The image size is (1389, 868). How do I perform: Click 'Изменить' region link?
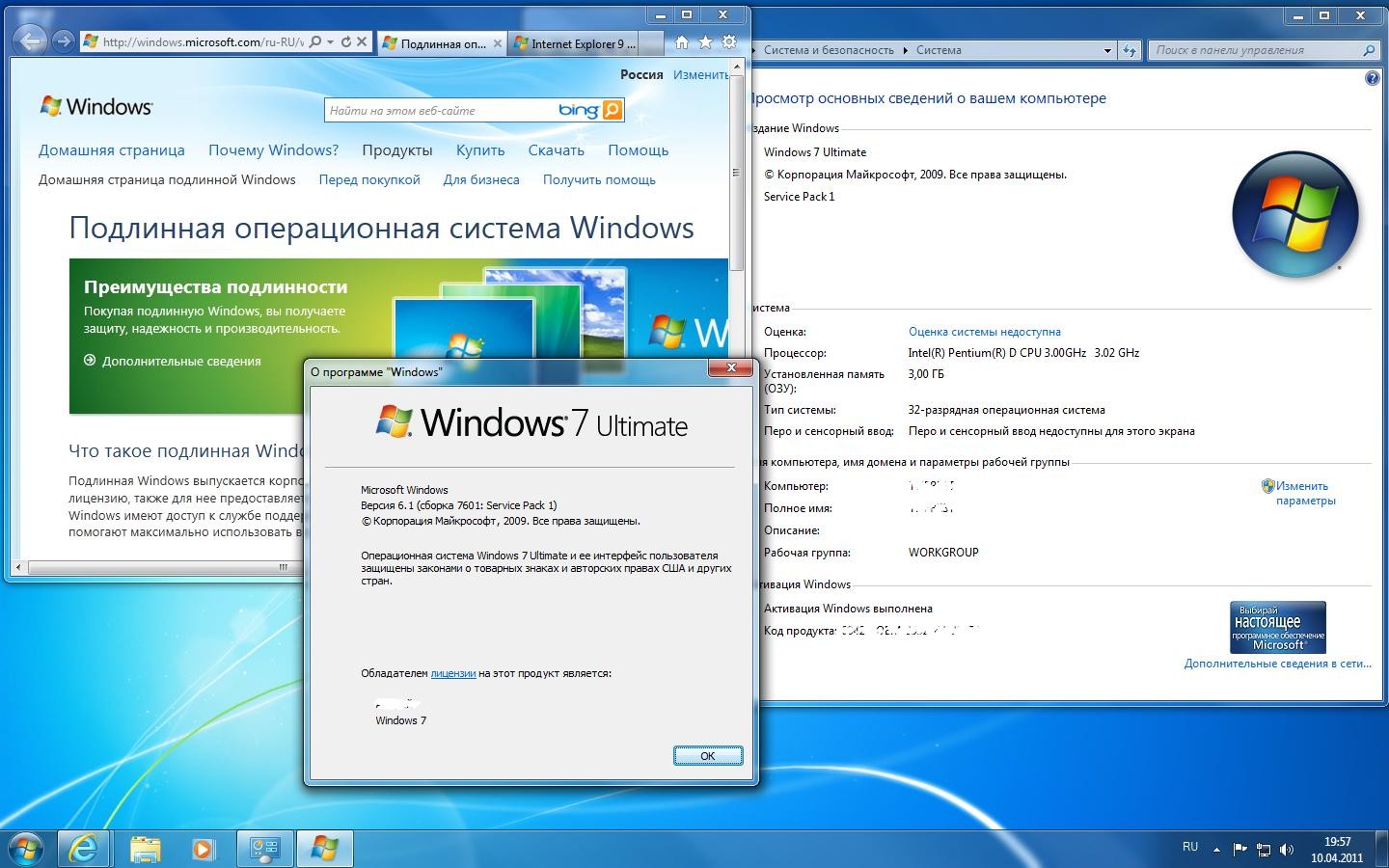(x=701, y=74)
